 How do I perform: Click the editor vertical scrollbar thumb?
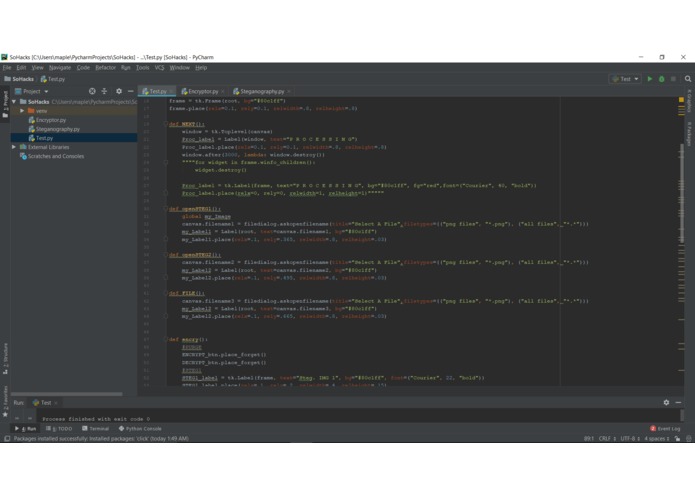682,193
